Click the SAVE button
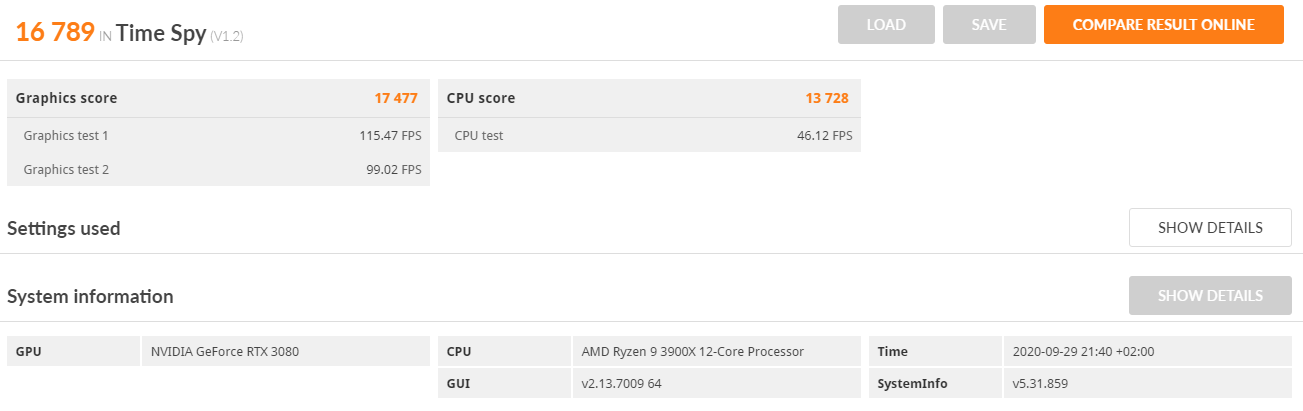 click(989, 25)
